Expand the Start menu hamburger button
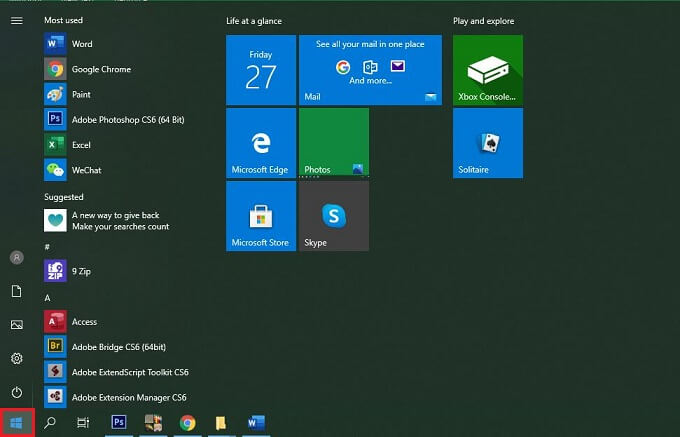 click(16, 21)
